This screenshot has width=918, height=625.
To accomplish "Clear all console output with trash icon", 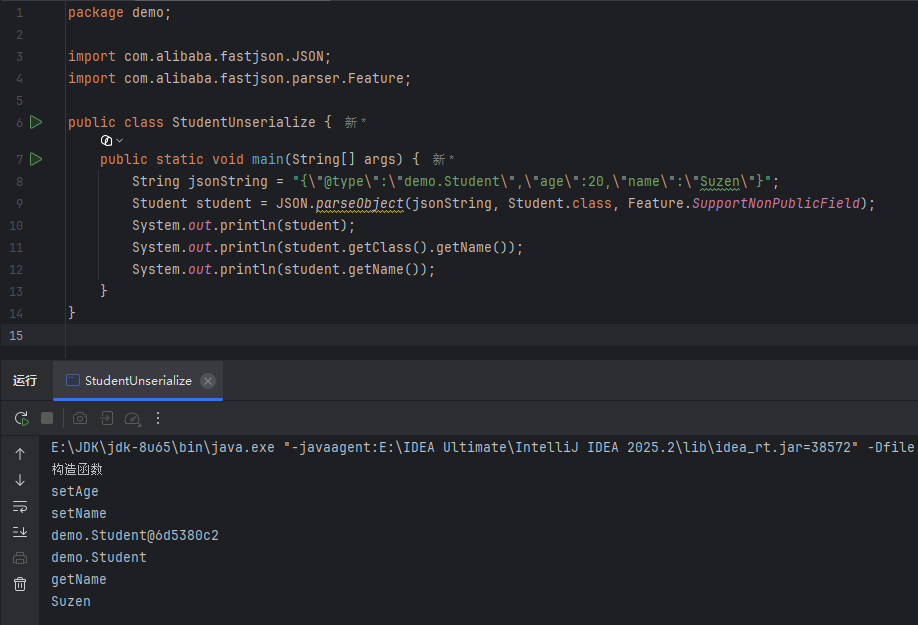I will click(x=20, y=584).
